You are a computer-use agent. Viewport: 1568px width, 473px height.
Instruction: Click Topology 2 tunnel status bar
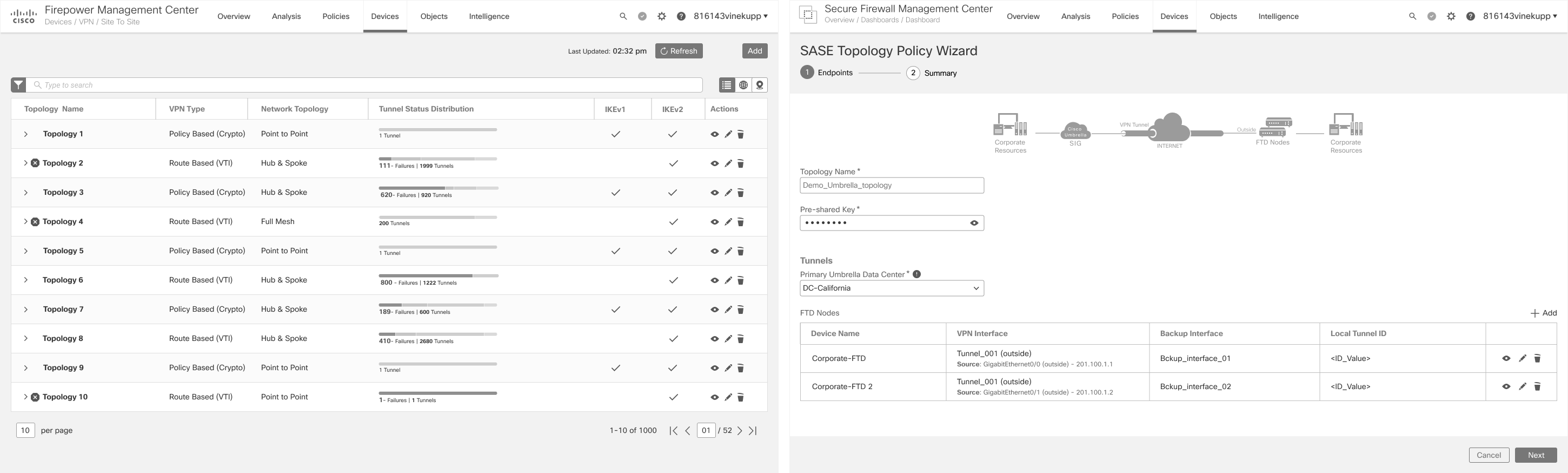tap(437, 159)
